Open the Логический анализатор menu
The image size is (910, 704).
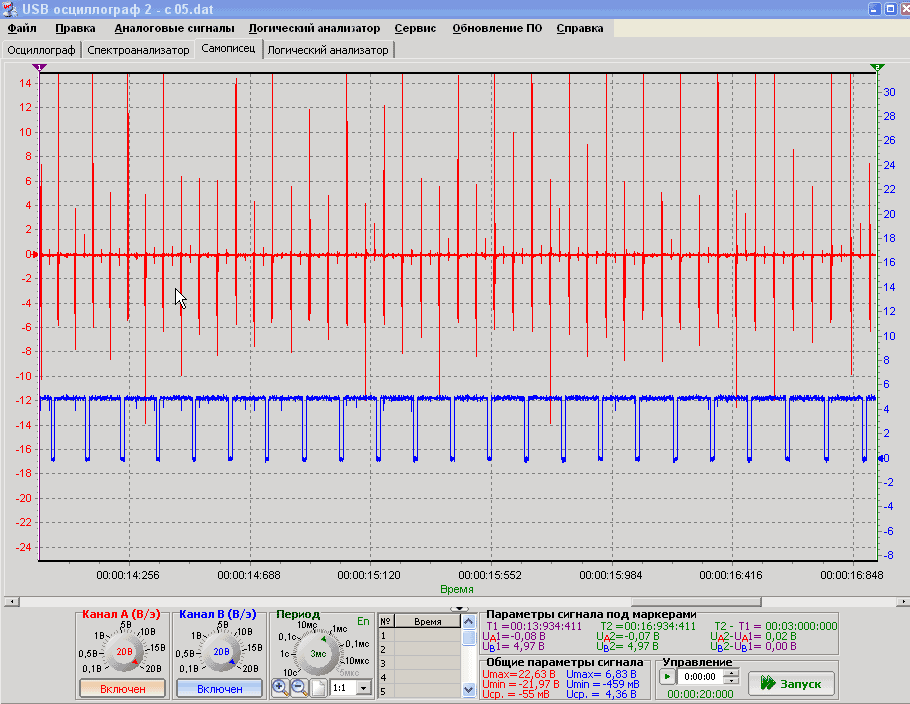click(x=315, y=28)
